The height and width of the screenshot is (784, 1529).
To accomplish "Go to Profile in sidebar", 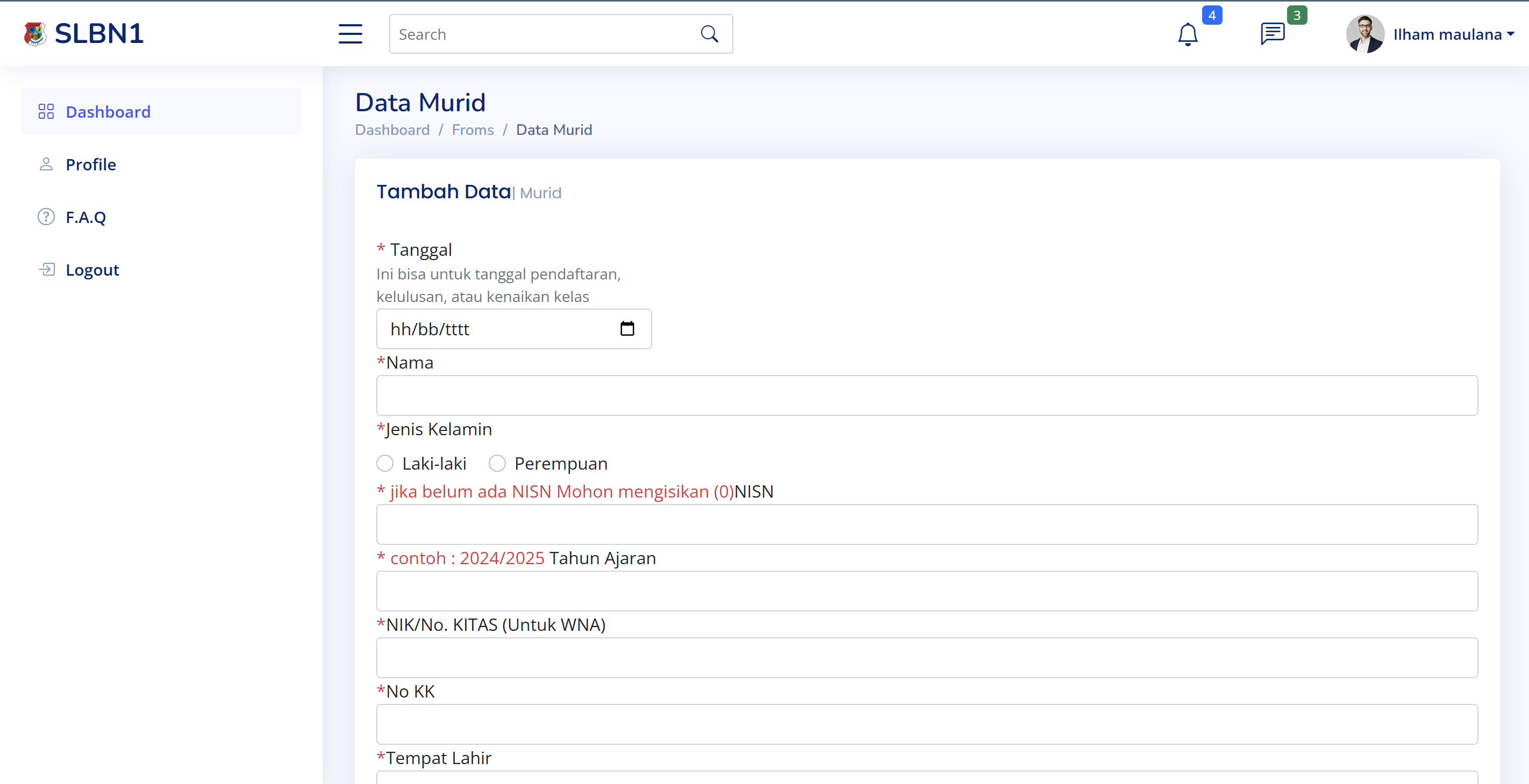I will [91, 164].
